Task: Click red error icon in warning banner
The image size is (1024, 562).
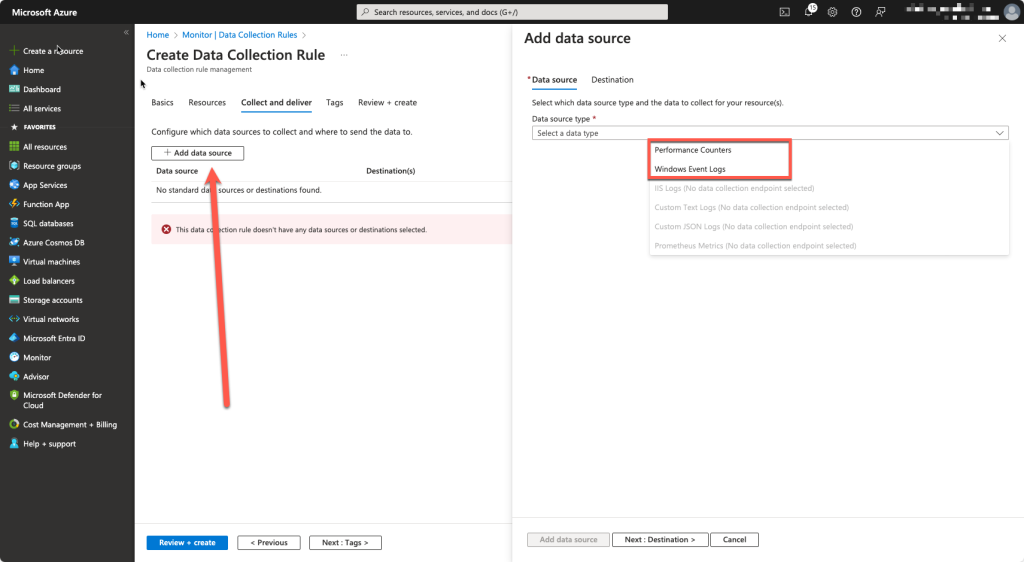Action: (167, 229)
